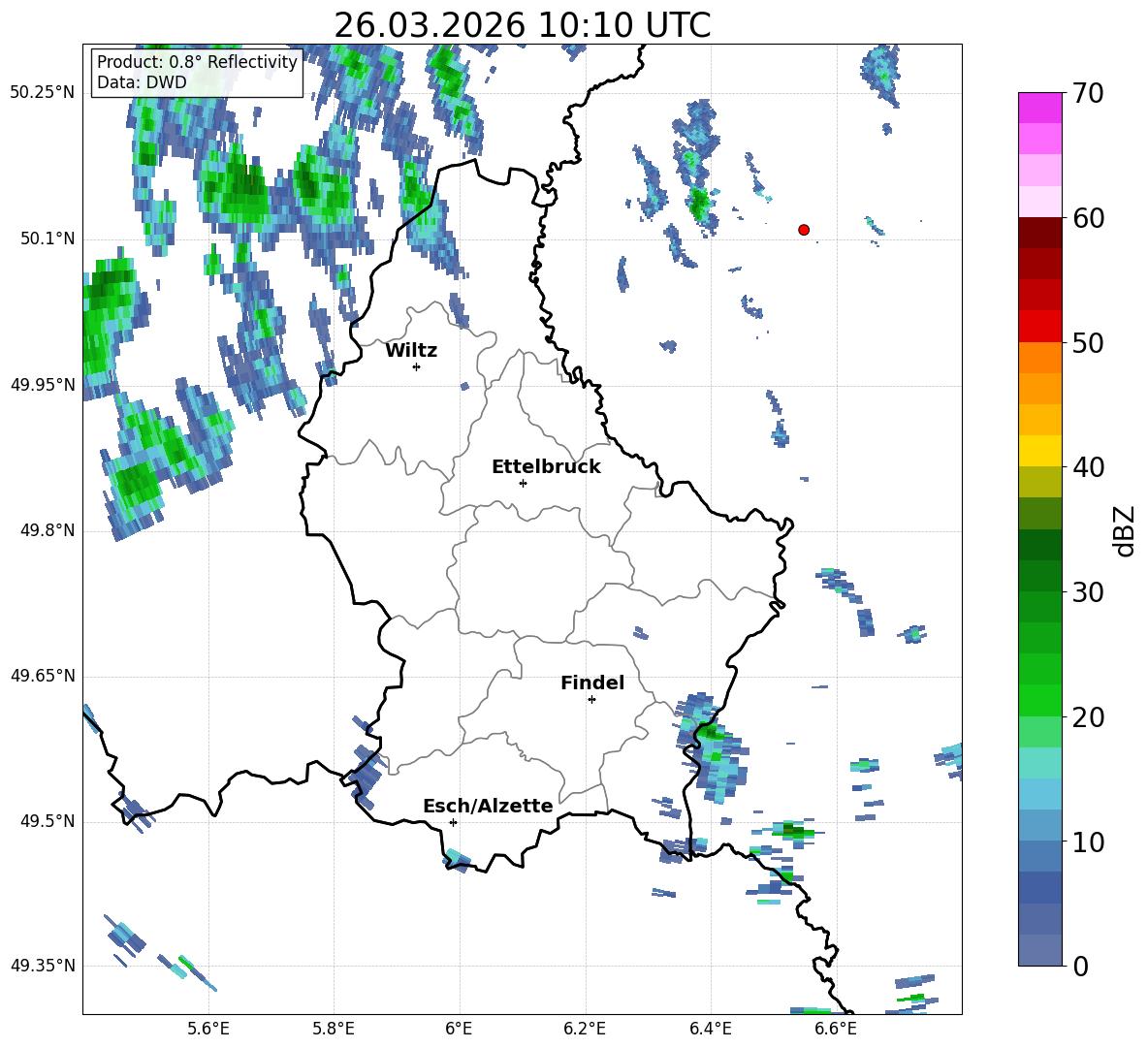
Task: Click the 5.8°E longitude label
Action: click(334, 1030)
